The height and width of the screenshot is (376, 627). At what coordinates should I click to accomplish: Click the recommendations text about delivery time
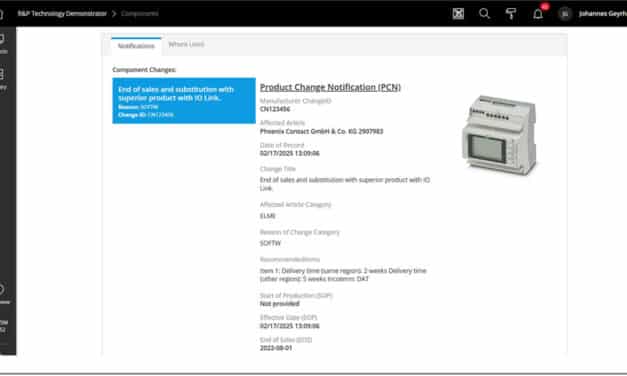tap(343, 275)
